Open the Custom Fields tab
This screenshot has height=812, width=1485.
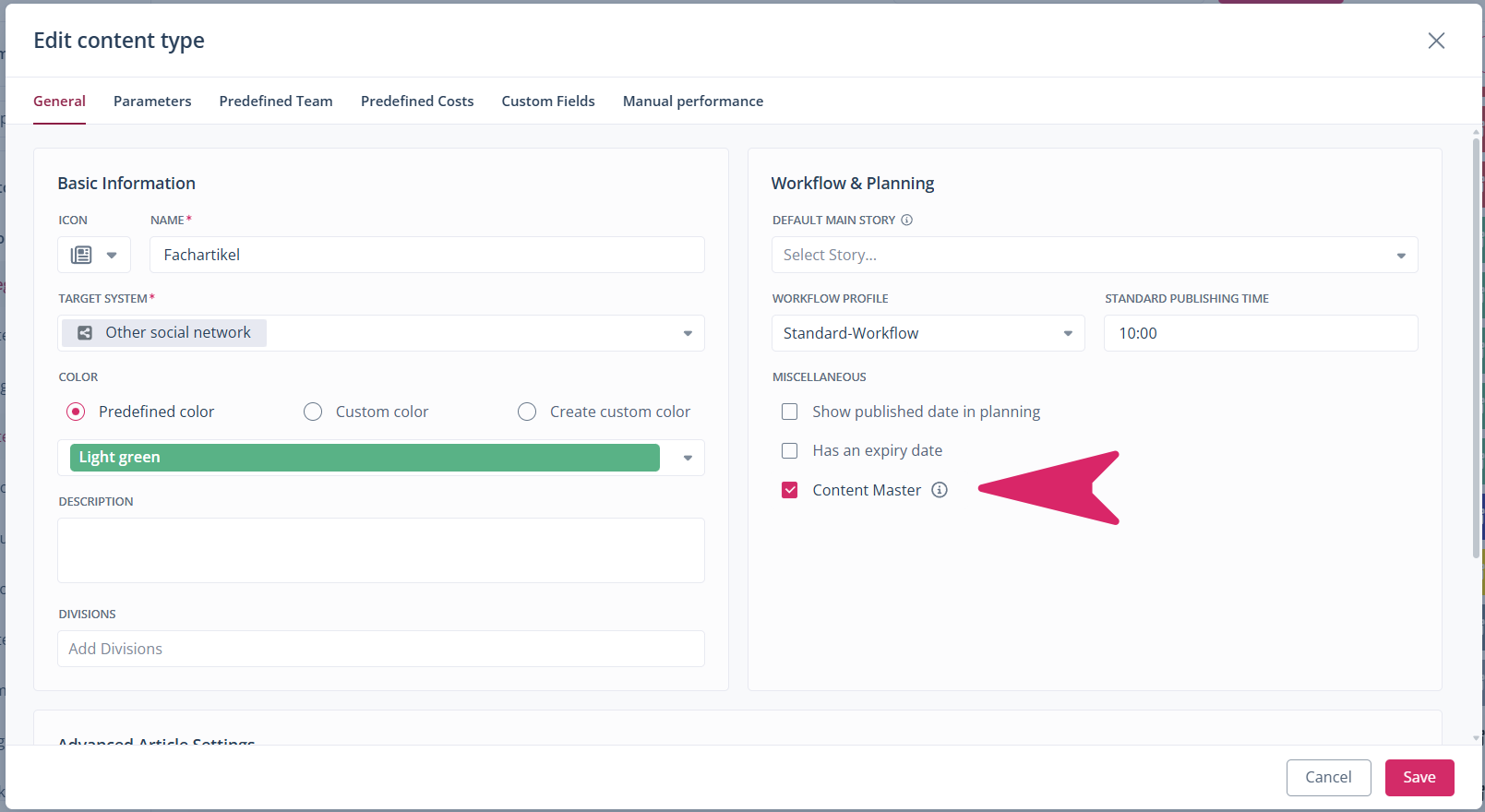pos(547,101)
